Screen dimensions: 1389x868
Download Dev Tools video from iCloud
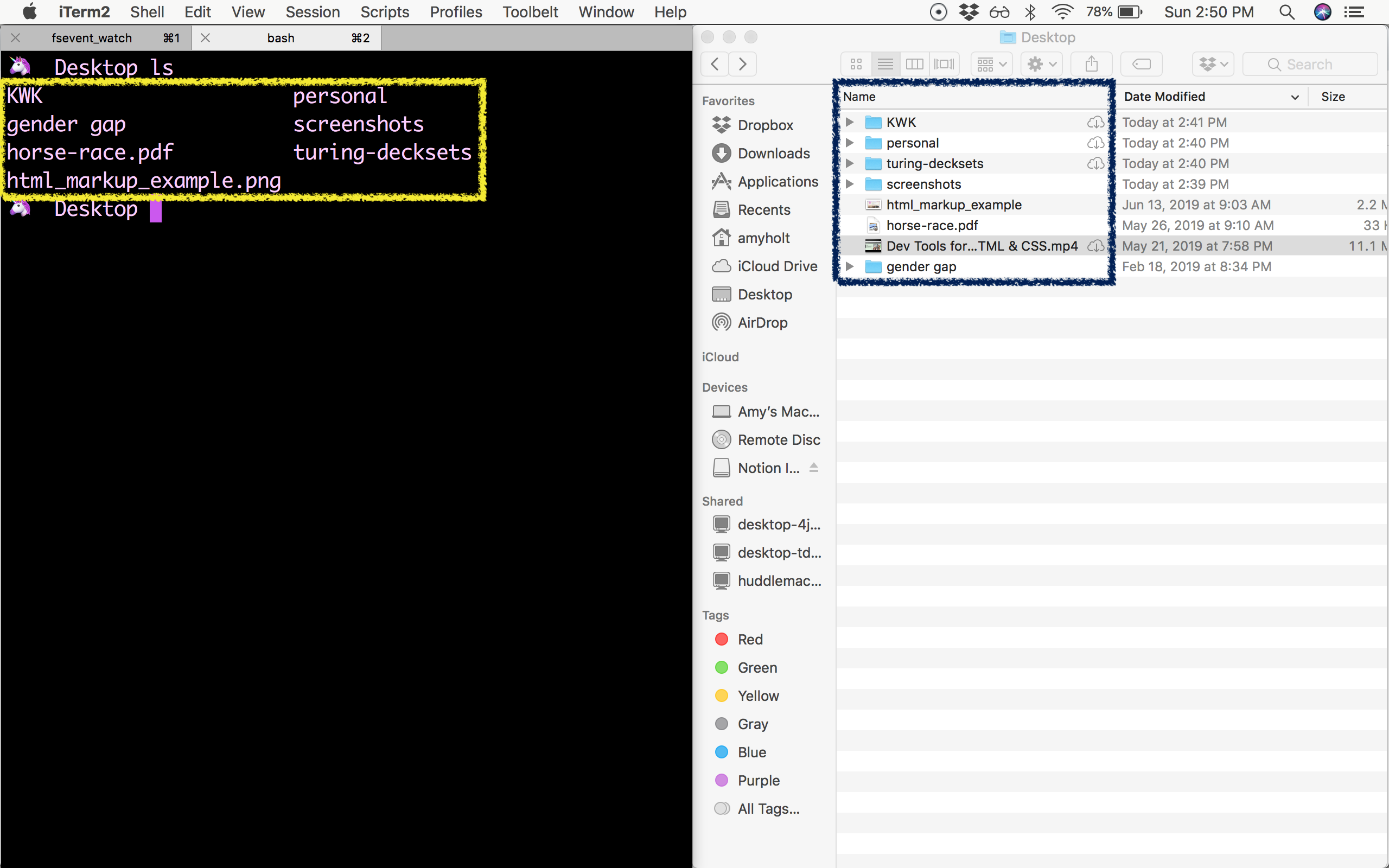point(1095,246)
